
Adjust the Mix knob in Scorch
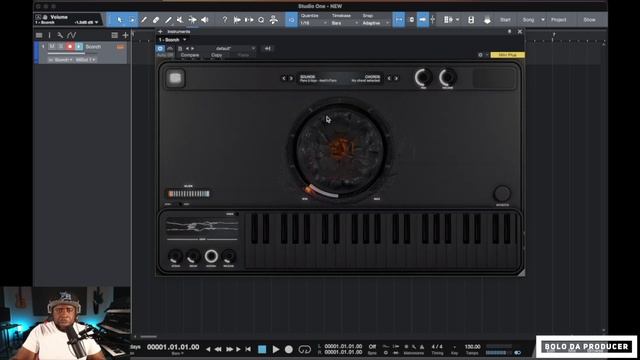tap(423, 77)
